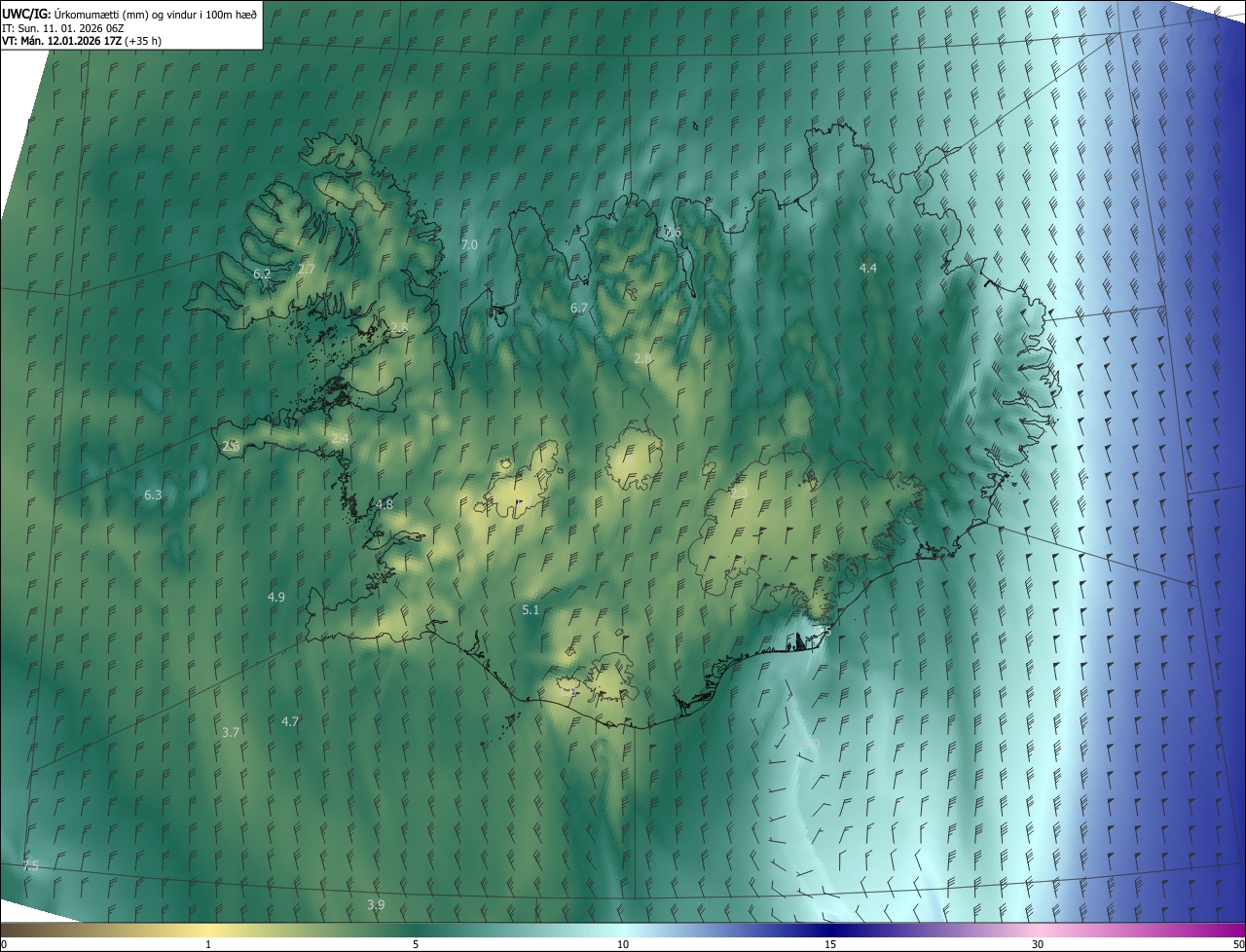Click the title text 'Úrkomumætti (mm) og vindur í 100m hæð'

[154, 13]
